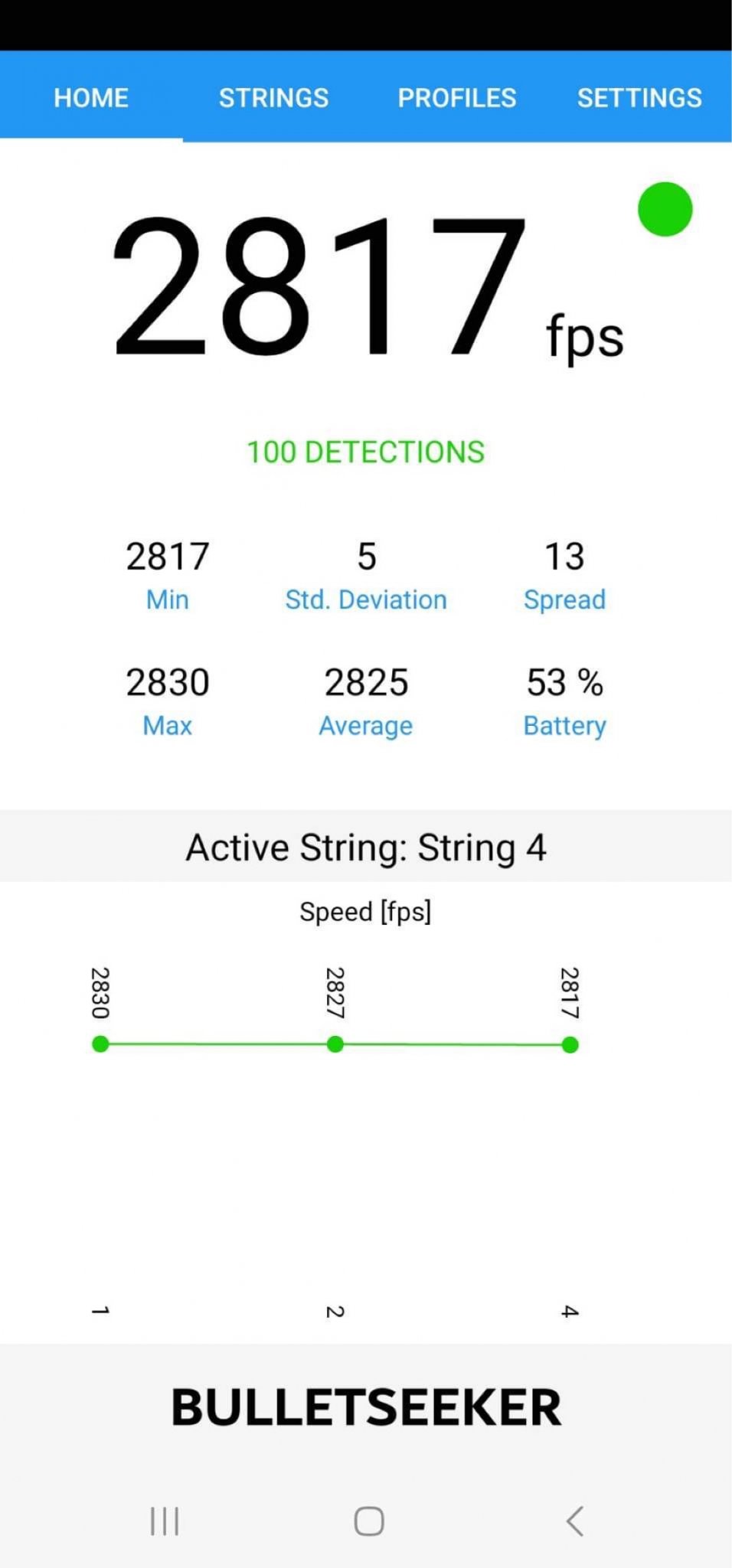This screenshot has height=1568, width=732.
Task: Go back with Android back arrow
Action: [x=575, y=1521]
